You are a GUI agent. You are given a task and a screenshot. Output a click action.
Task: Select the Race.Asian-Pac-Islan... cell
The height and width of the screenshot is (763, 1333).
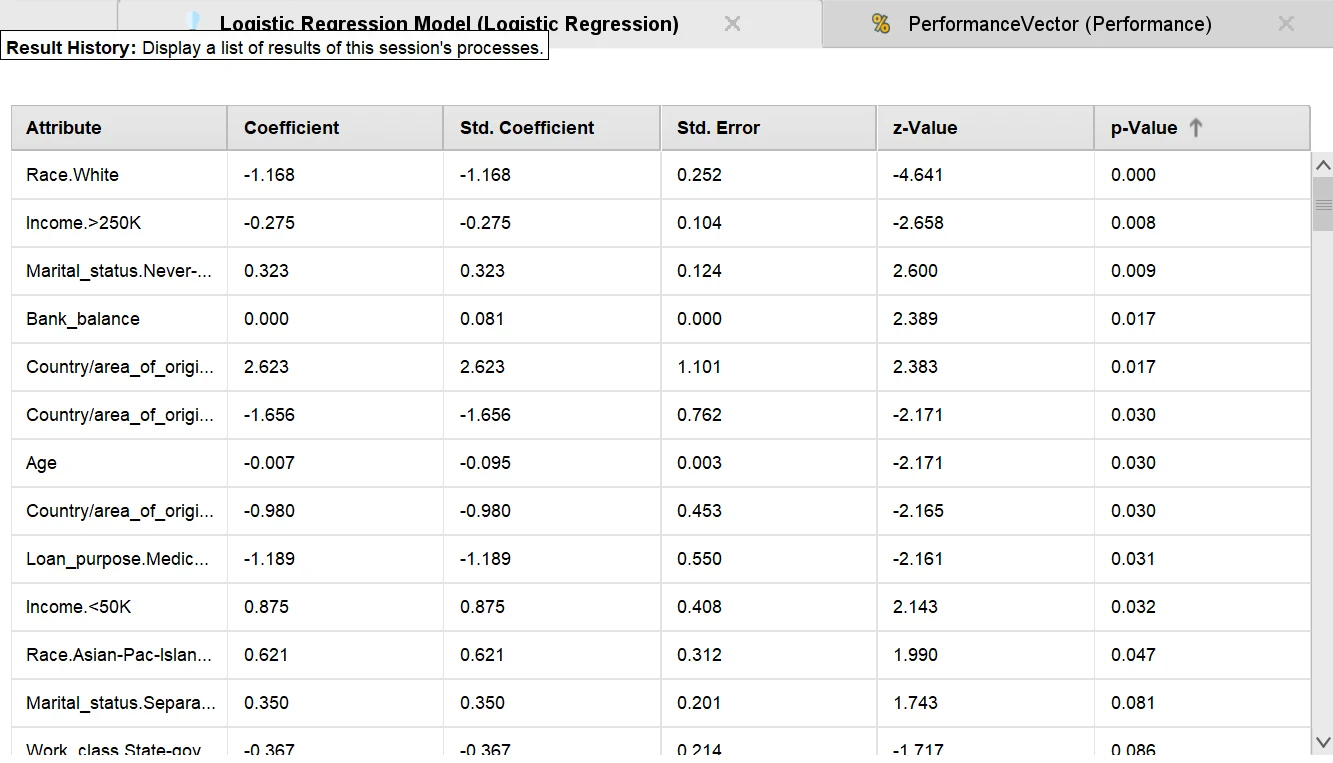coord(119,655)
